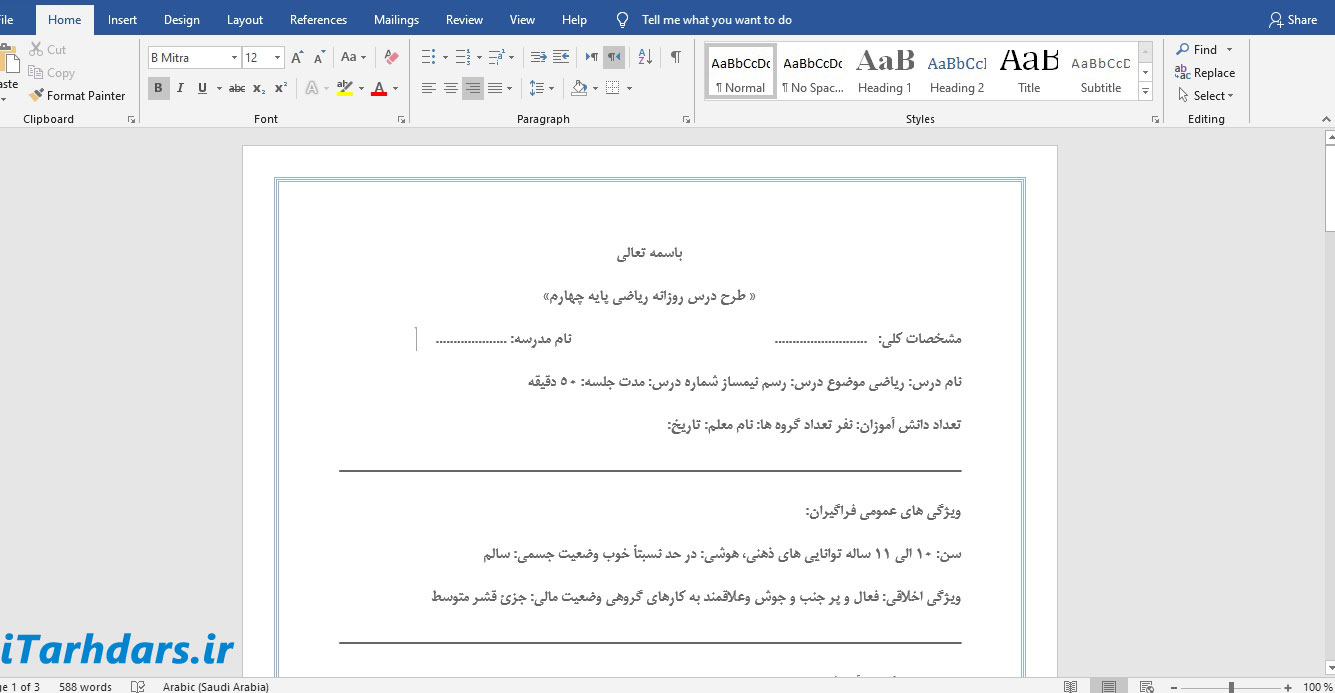Open the Select dropdown in Editing

point(1206,96)
